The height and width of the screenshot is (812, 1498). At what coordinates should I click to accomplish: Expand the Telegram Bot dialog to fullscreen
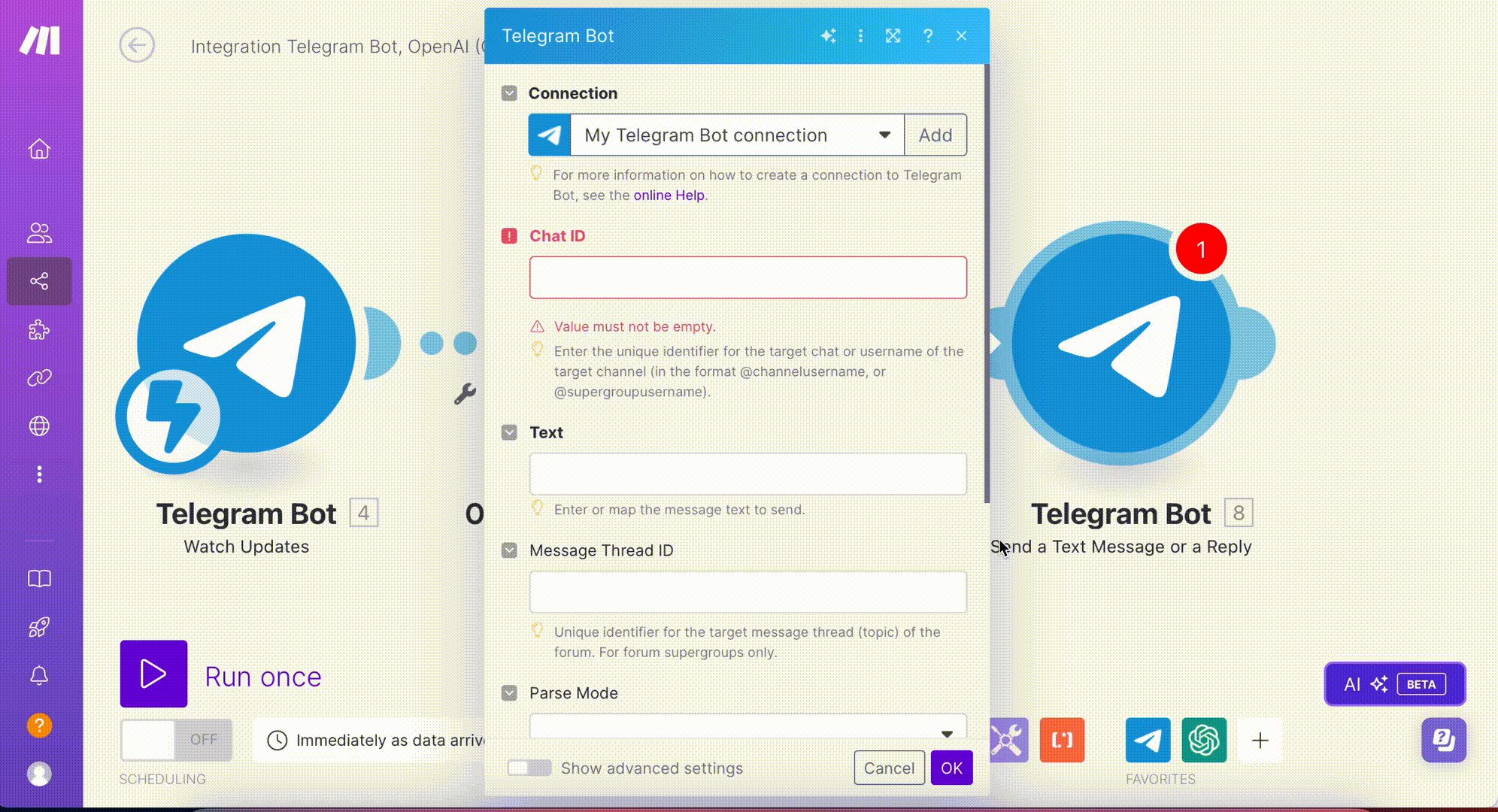(893, 36)
